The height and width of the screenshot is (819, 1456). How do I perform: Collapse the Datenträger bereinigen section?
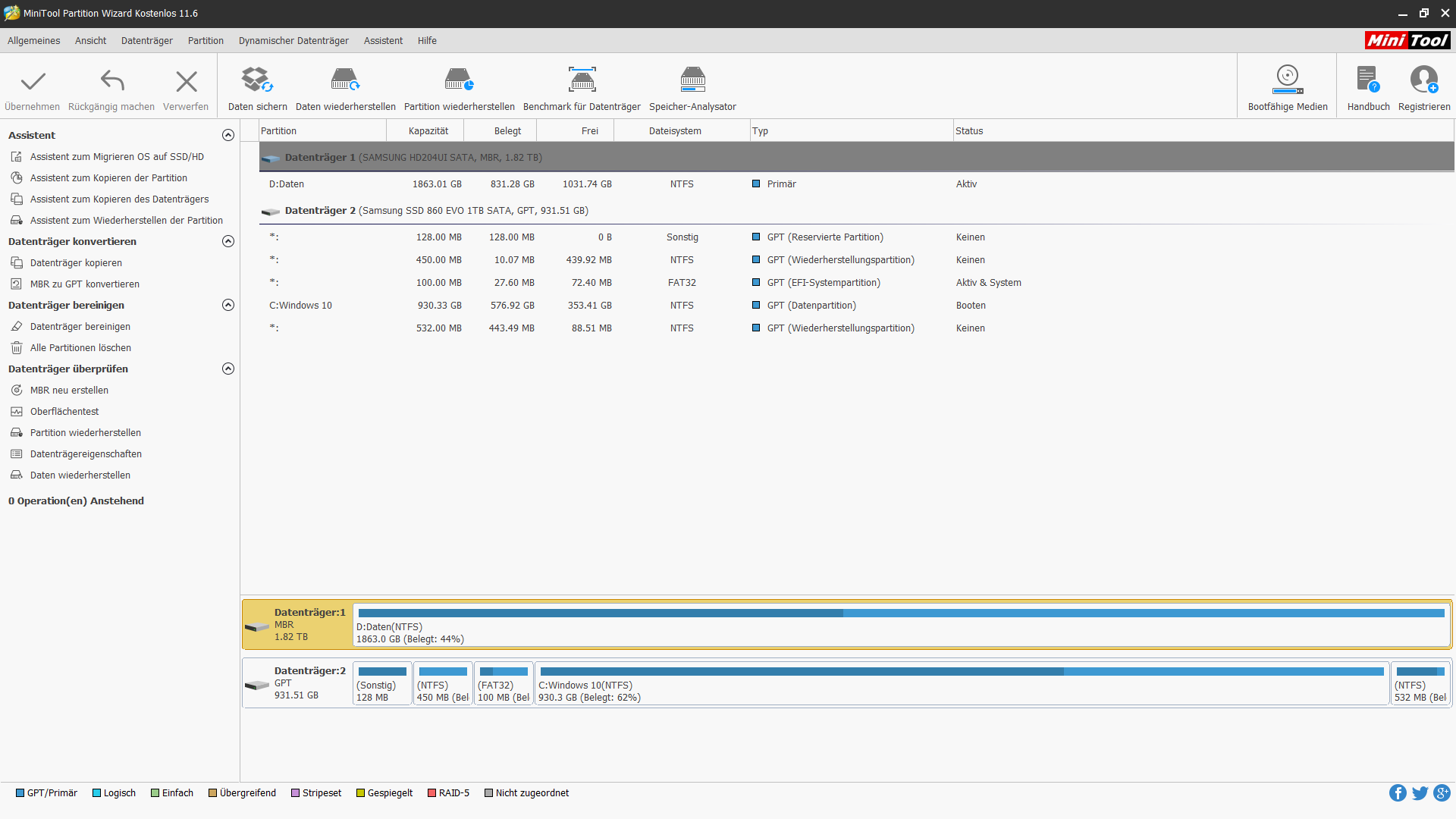227,305
